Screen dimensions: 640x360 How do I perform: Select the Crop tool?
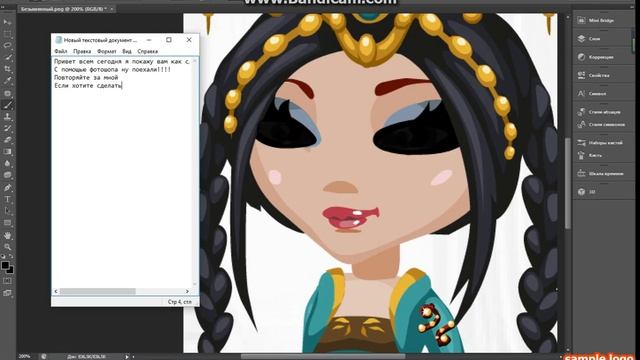point(7,69)
